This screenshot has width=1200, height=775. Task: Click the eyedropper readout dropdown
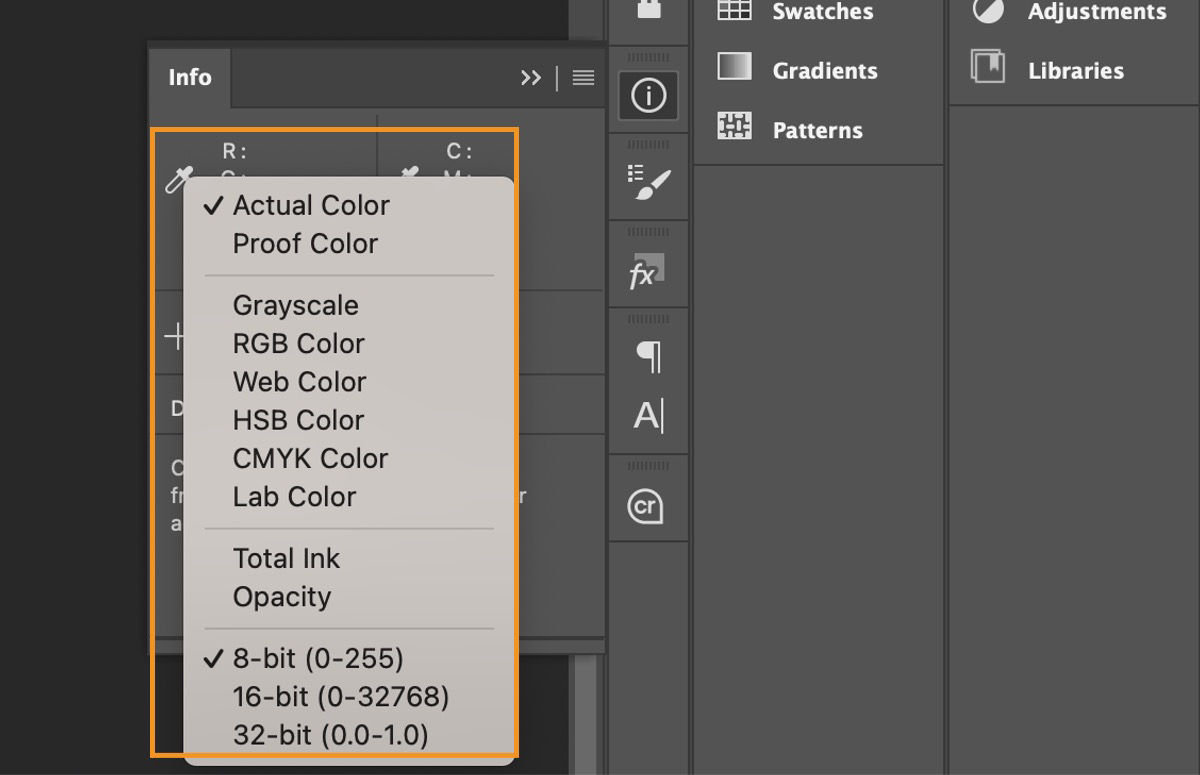(x=178, y=181)
